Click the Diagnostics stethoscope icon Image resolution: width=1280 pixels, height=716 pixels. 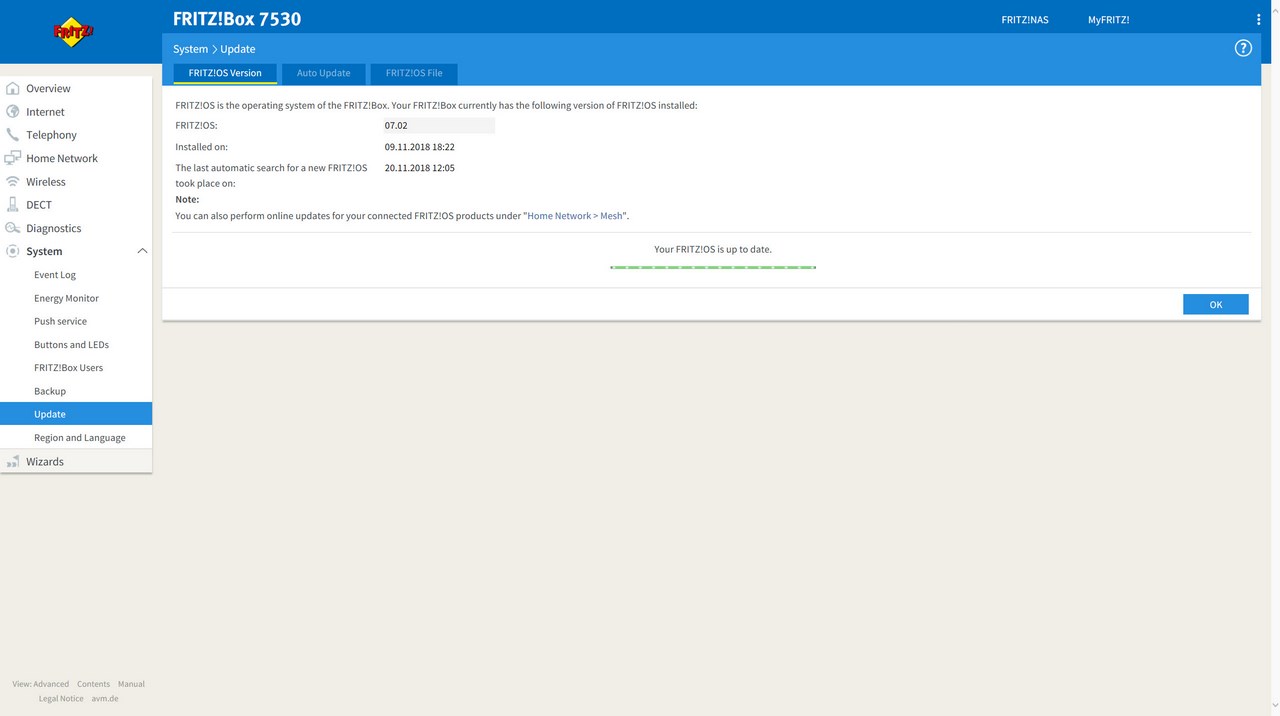point(13,228)
